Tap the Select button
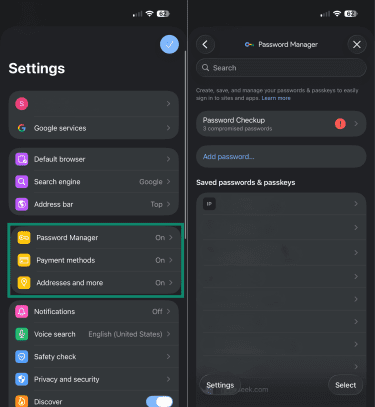Image resolution: width=375 pixels, height=407 pixels. click(x=346, y=385)
